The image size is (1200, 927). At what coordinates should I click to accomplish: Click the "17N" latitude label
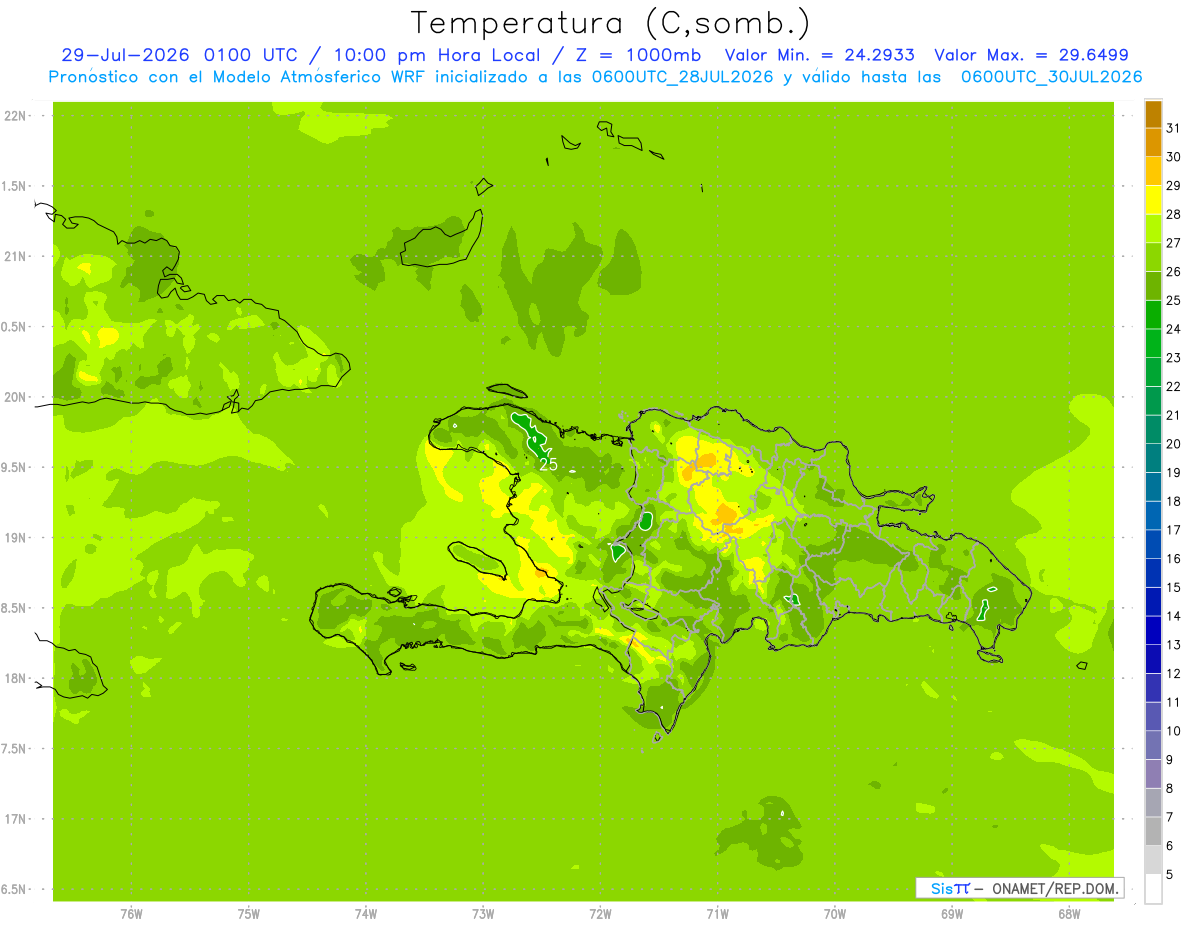[x=15, y=819]
